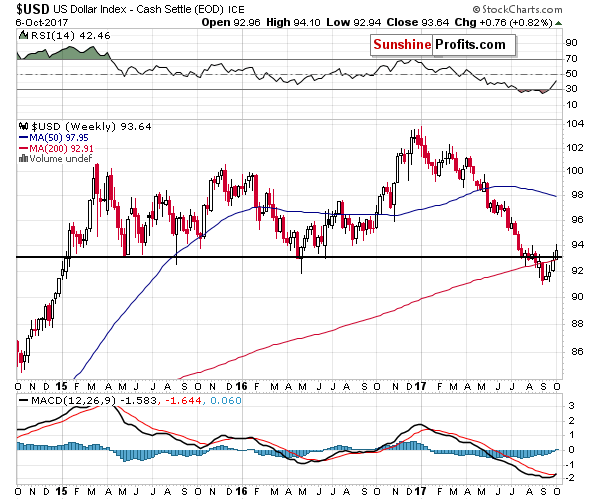Click the -2 label on MACD axis
600x500 pixels.
(570, 478)
